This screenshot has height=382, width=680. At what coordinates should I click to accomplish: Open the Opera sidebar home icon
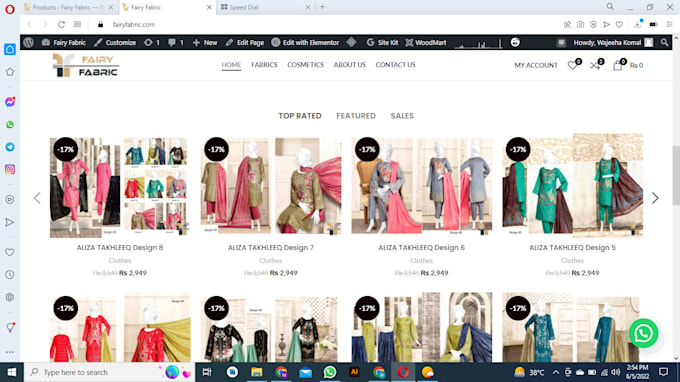coord(10,49)
